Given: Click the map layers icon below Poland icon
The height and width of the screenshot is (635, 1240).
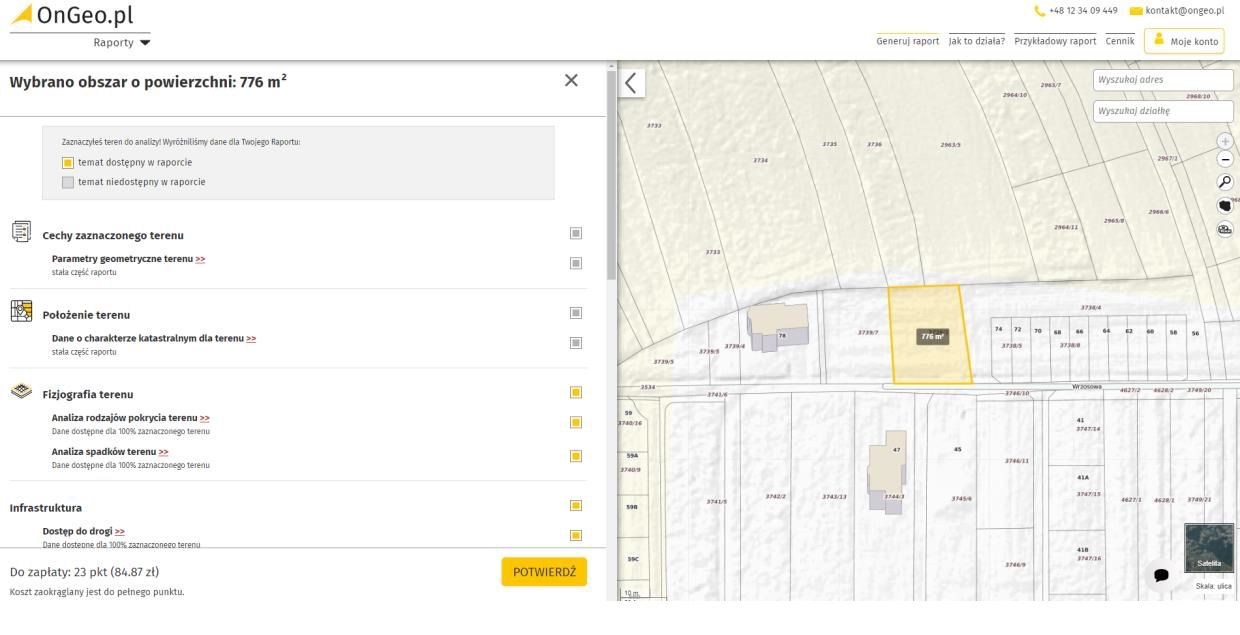Looking at the screenshot, I should 1224,229.
